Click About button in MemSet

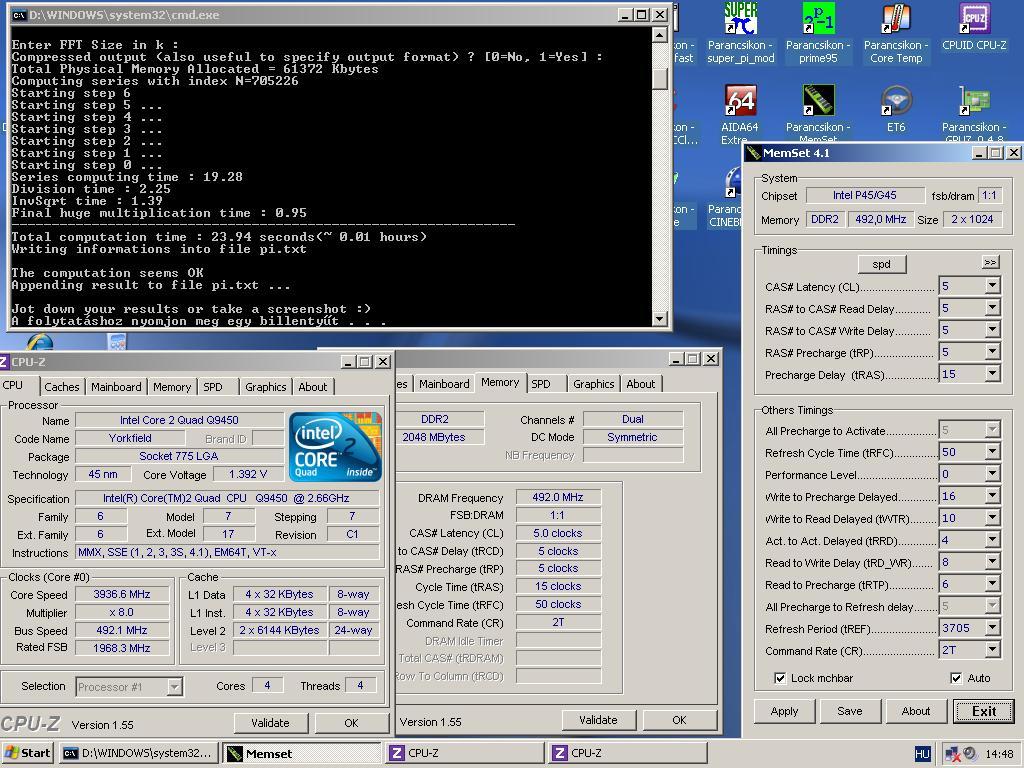[x=916, y=711]
